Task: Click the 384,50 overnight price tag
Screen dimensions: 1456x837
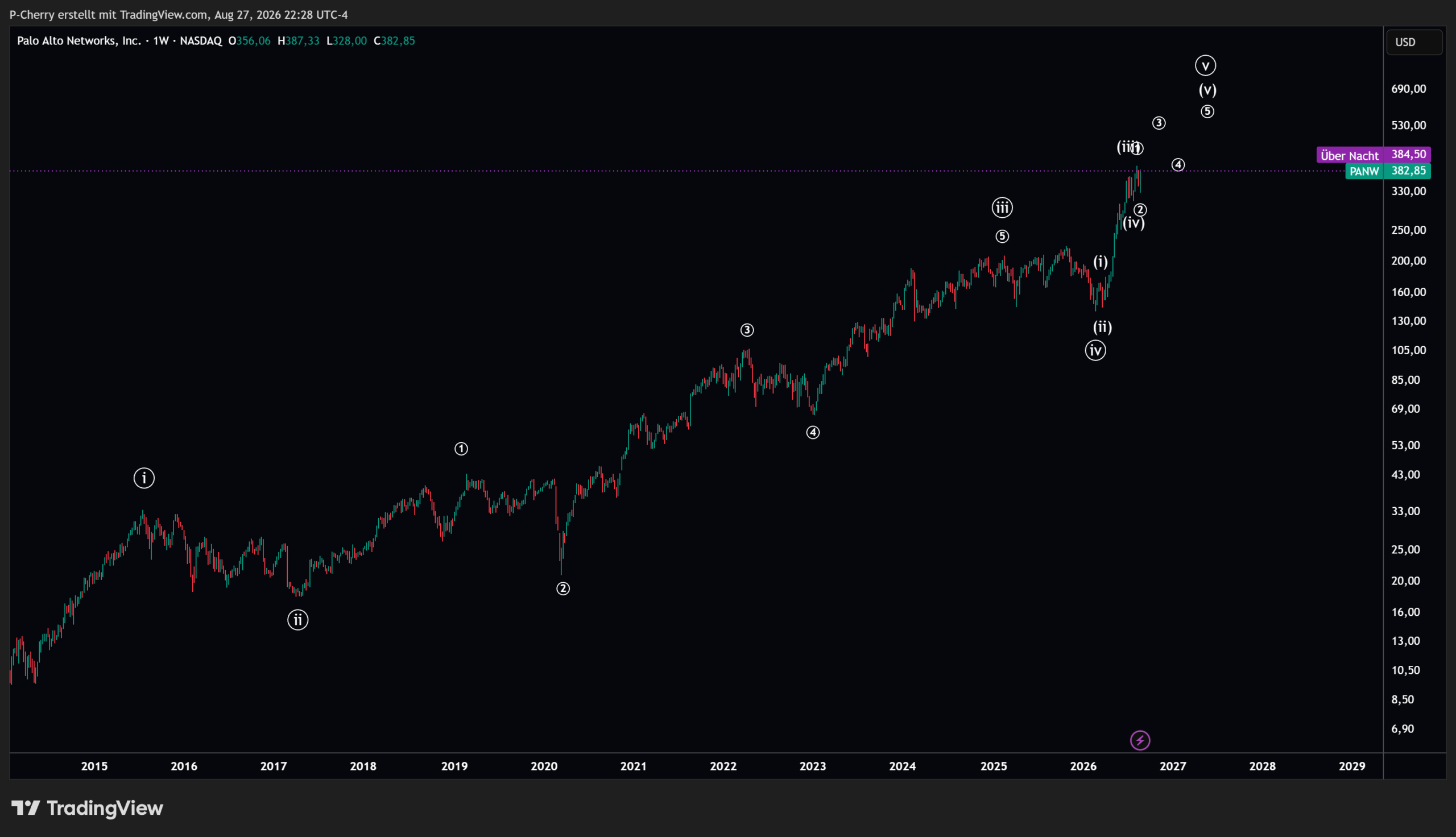Action: coord(1408,154)
